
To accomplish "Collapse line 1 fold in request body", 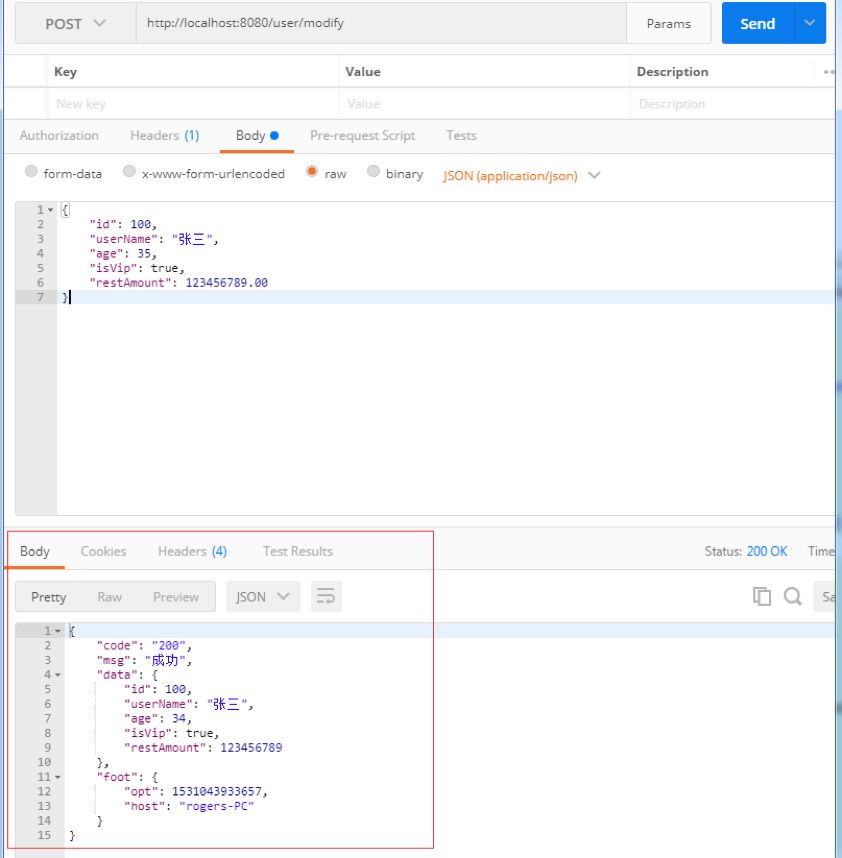I will pyautogui.click(x=50, y=210).
